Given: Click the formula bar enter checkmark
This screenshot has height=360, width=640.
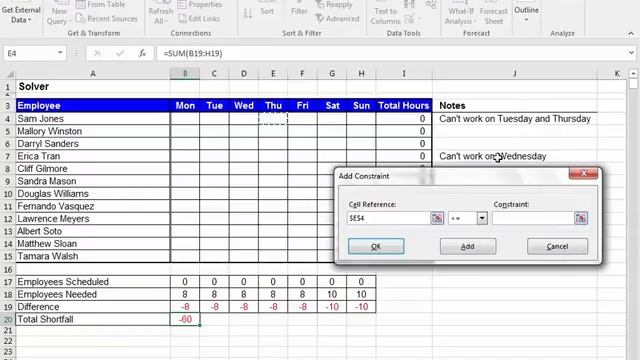Looking at the screenshot, I should pyautogui.click(x=120, y=53).
